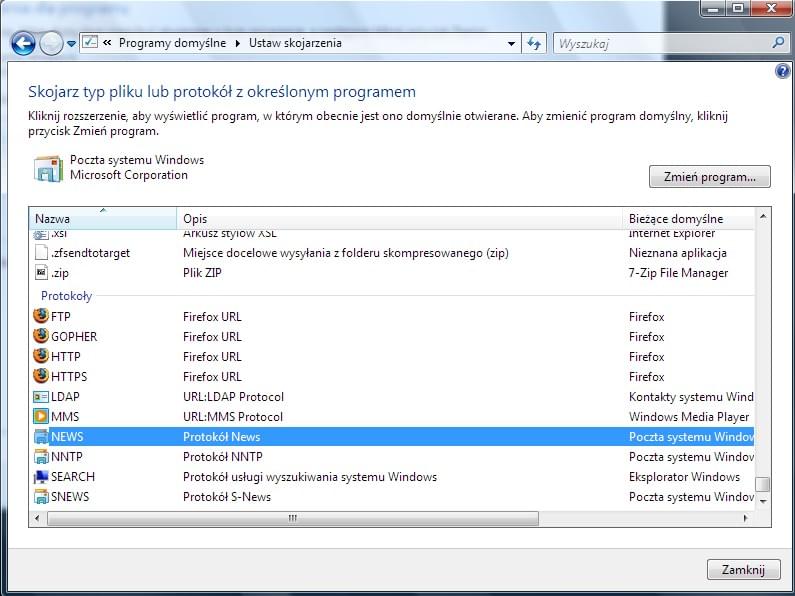Click 'URL:LDAP Protocol' description

tap(233, 397)
